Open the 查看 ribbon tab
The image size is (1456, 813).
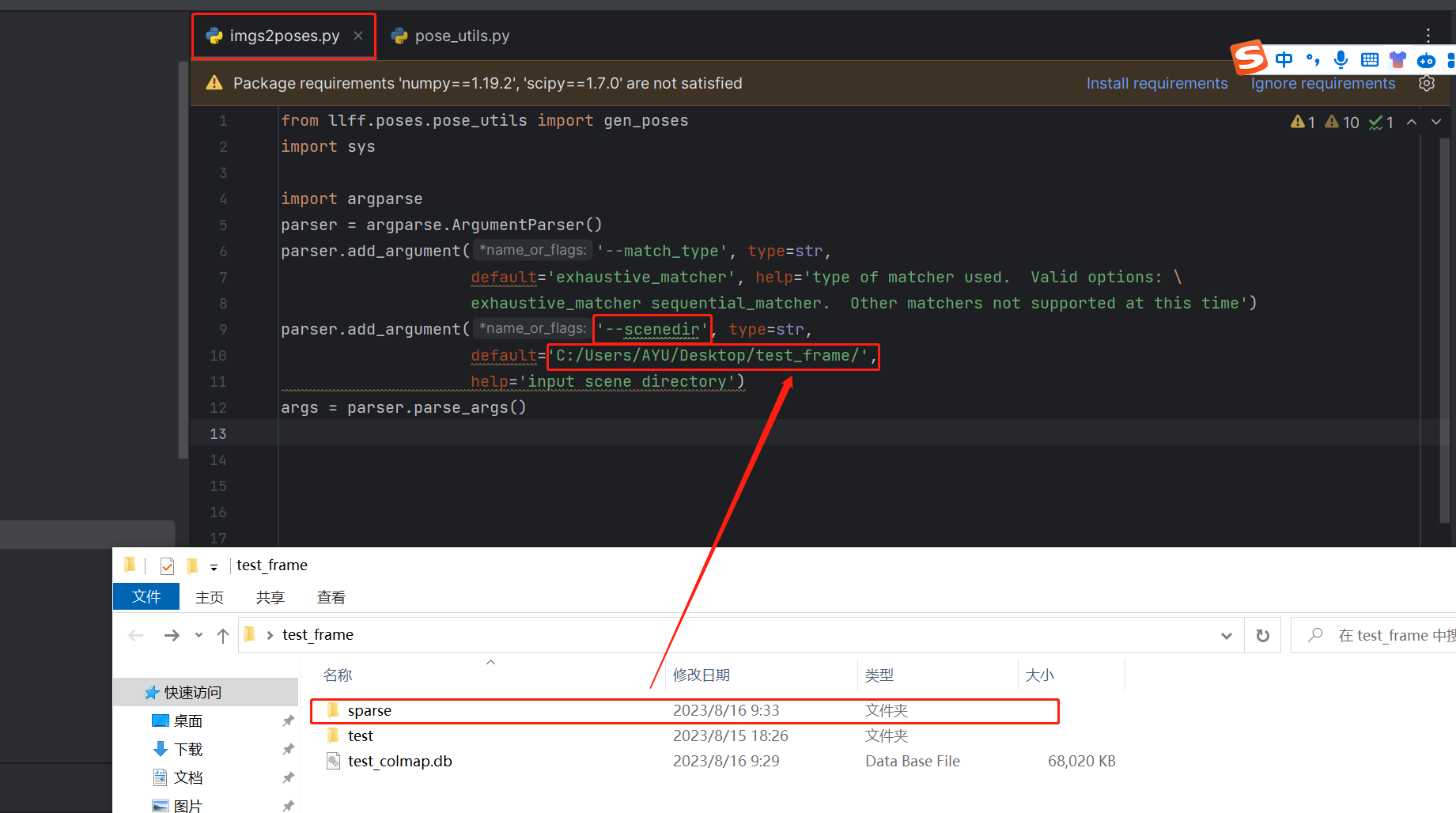(331, 597)
